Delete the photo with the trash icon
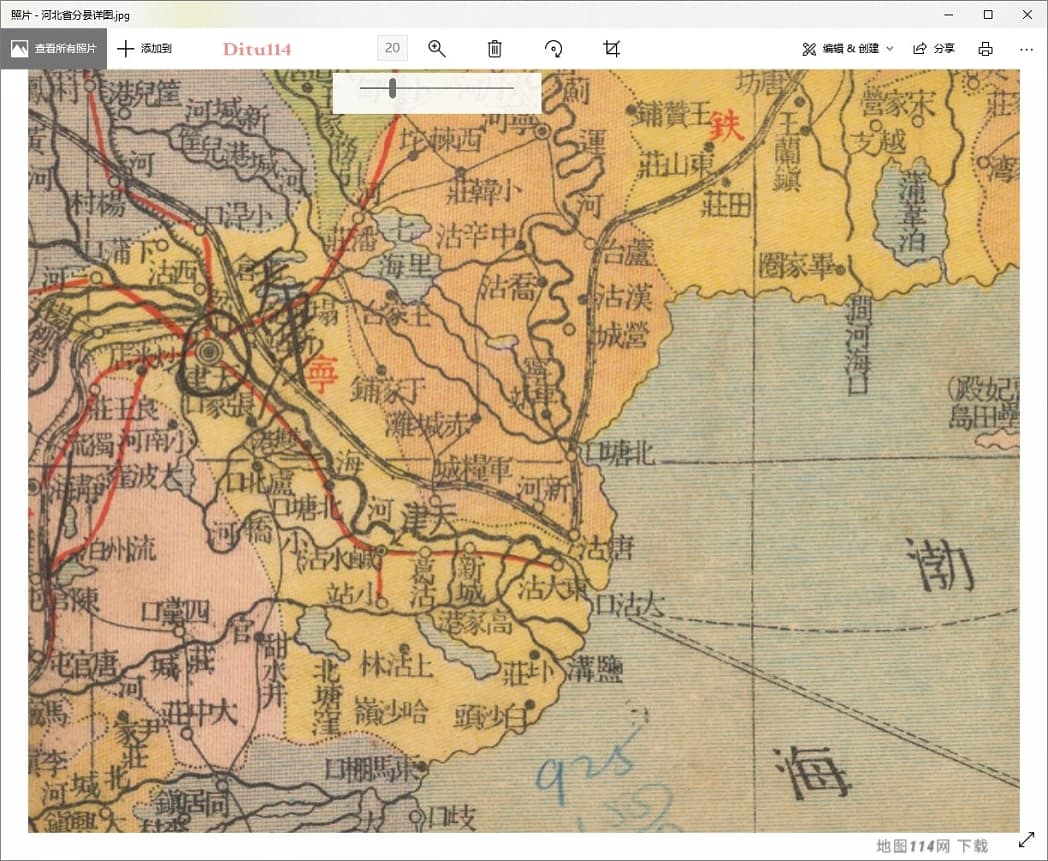This screenshot has width=1048, height=861. tap(494, 48)
